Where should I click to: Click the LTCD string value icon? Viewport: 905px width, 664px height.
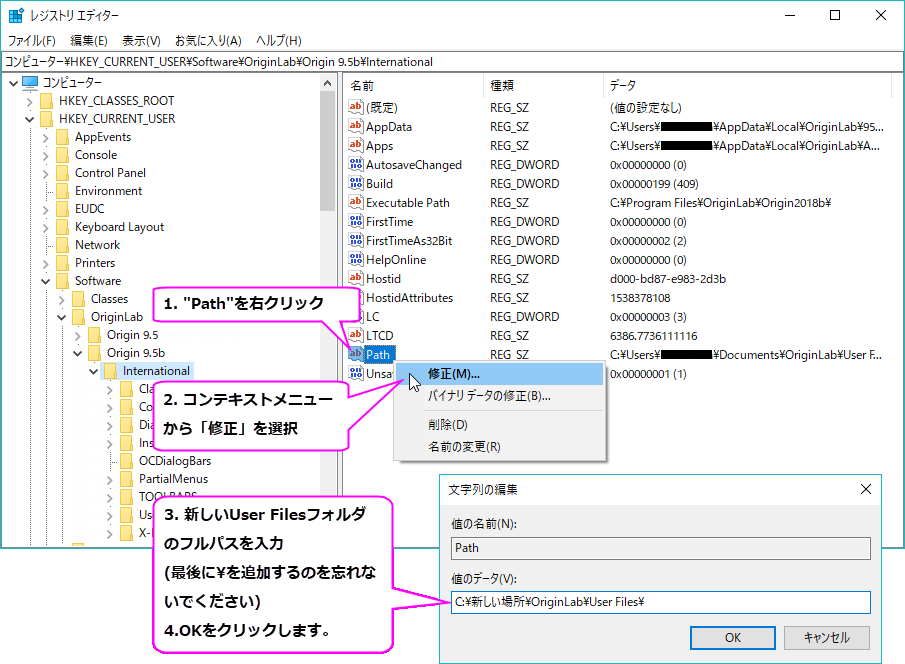pyautogui.click(x=356, y=335)
